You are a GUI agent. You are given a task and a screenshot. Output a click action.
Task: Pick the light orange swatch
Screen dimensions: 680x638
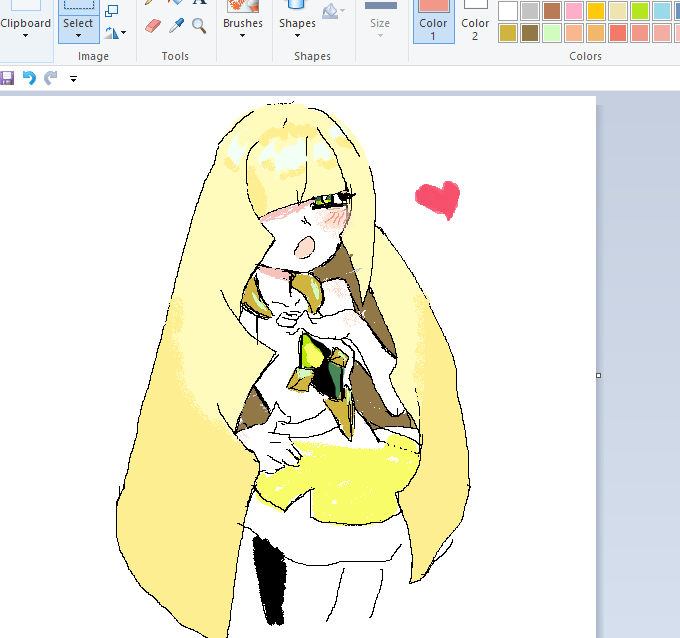click(x=596, y=33)
